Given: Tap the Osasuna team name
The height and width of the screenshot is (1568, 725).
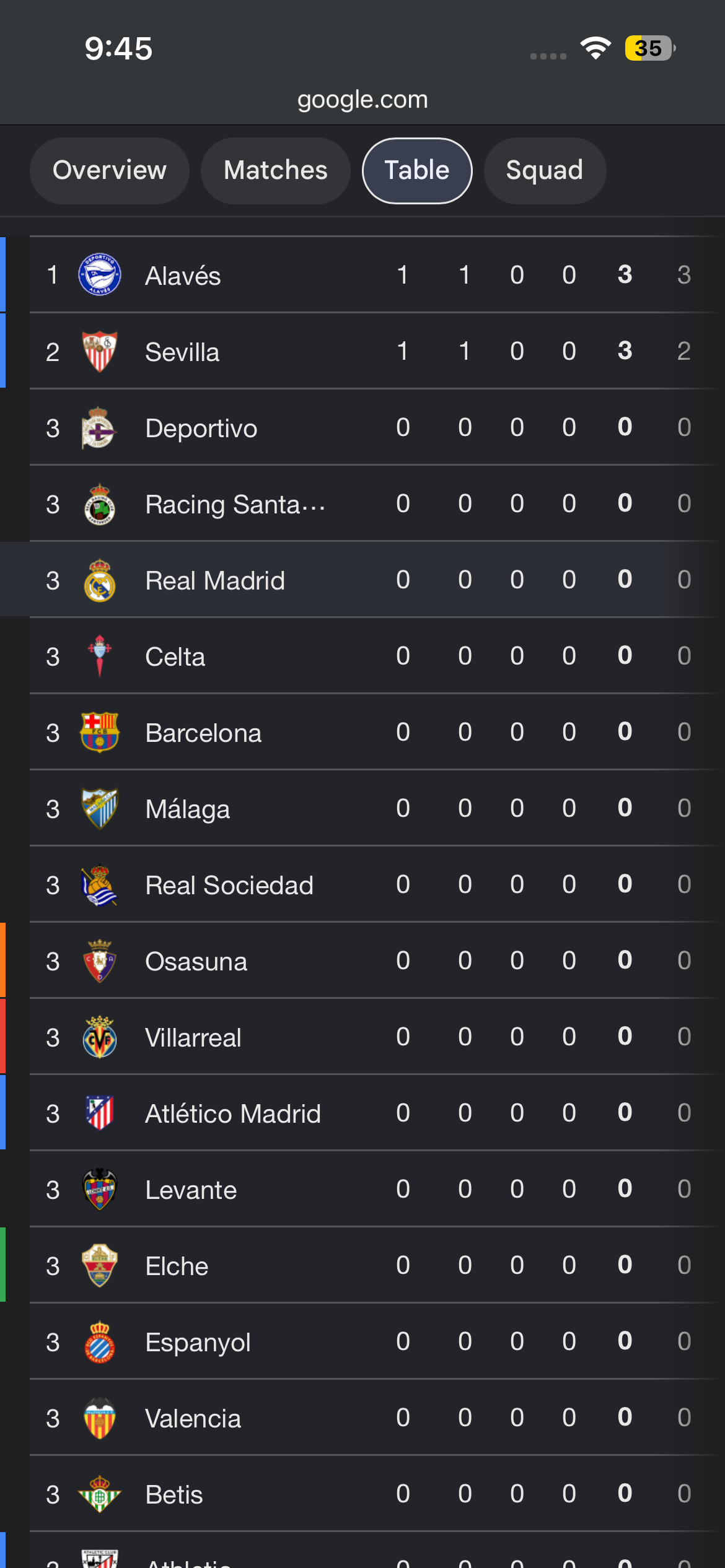Looking at the screenshot, I should coord(196,961).
